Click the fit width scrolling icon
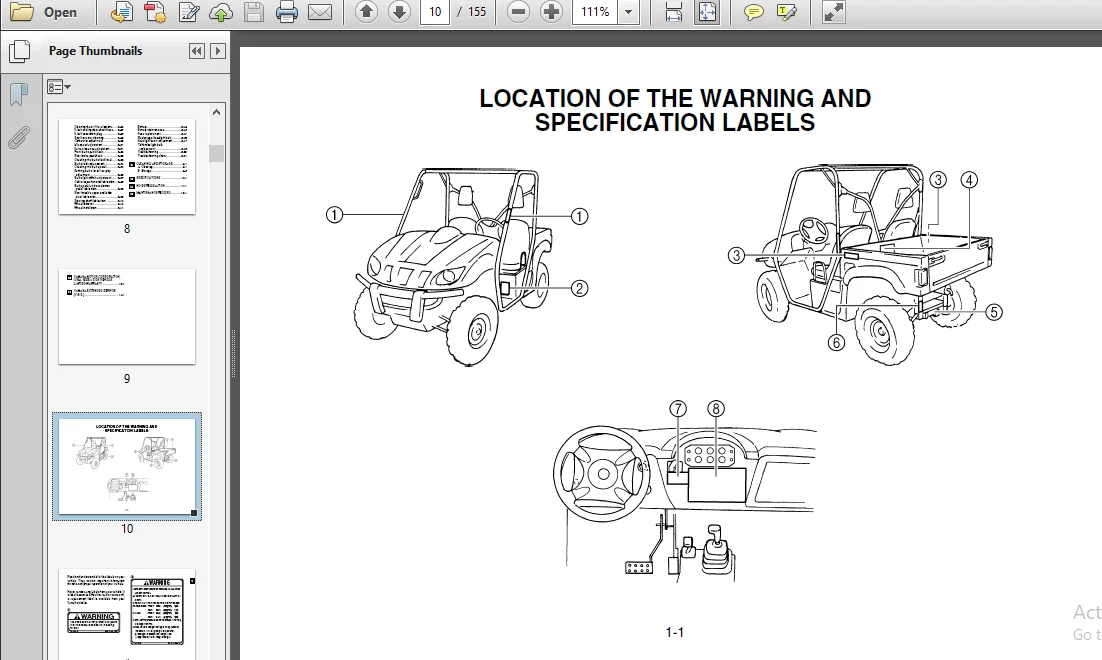 (673, 12)
